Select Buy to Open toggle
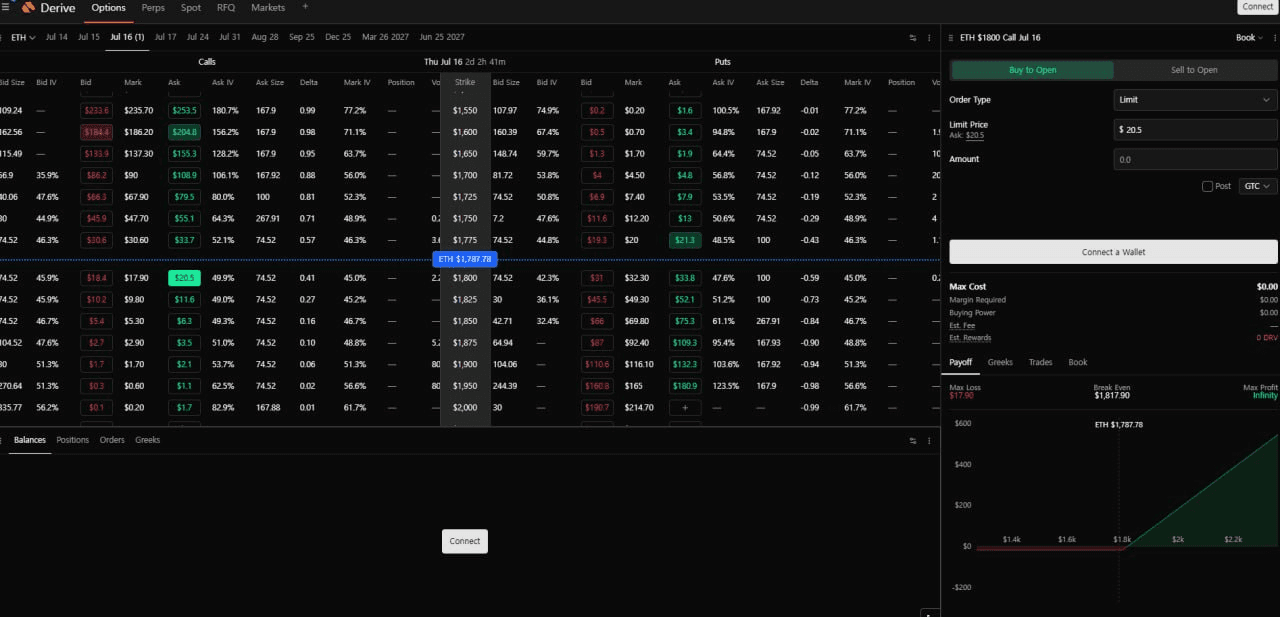 point(1032,70)
